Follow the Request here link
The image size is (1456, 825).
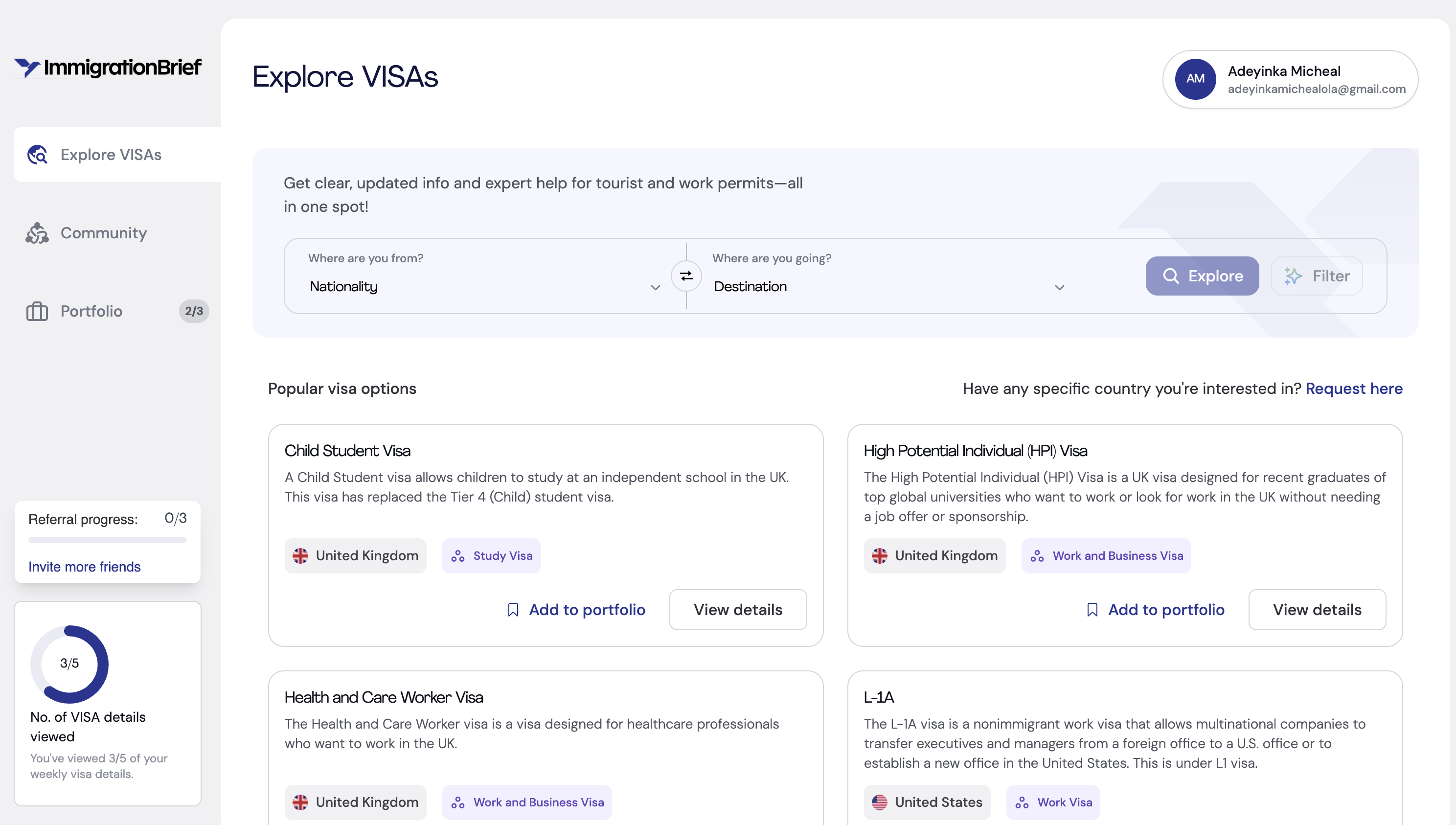click(1353, 389)
